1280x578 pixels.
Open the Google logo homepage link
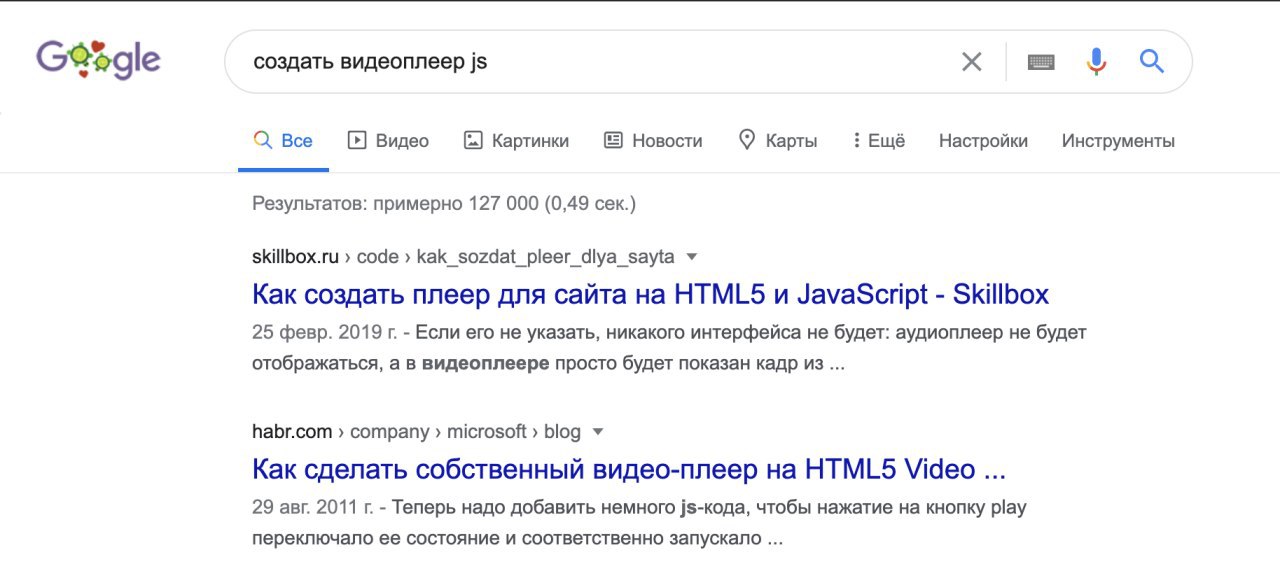pos(99,60)
